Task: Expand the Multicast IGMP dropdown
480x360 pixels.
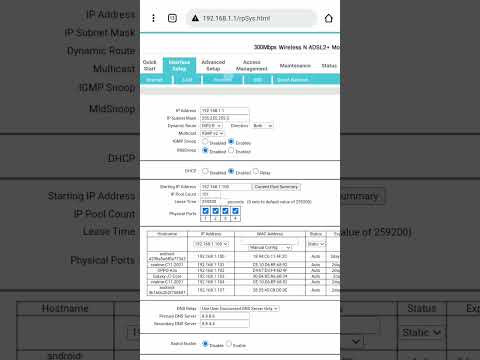Action: click(x=212, y=133)
